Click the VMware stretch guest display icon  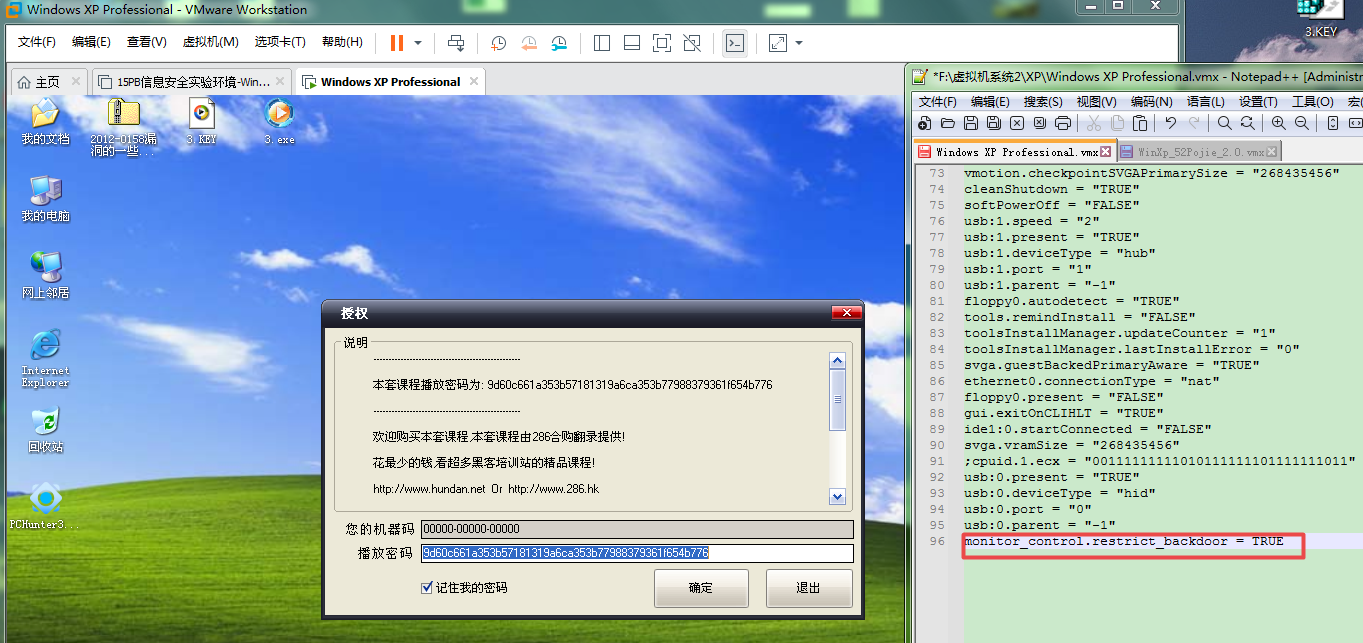778,43
